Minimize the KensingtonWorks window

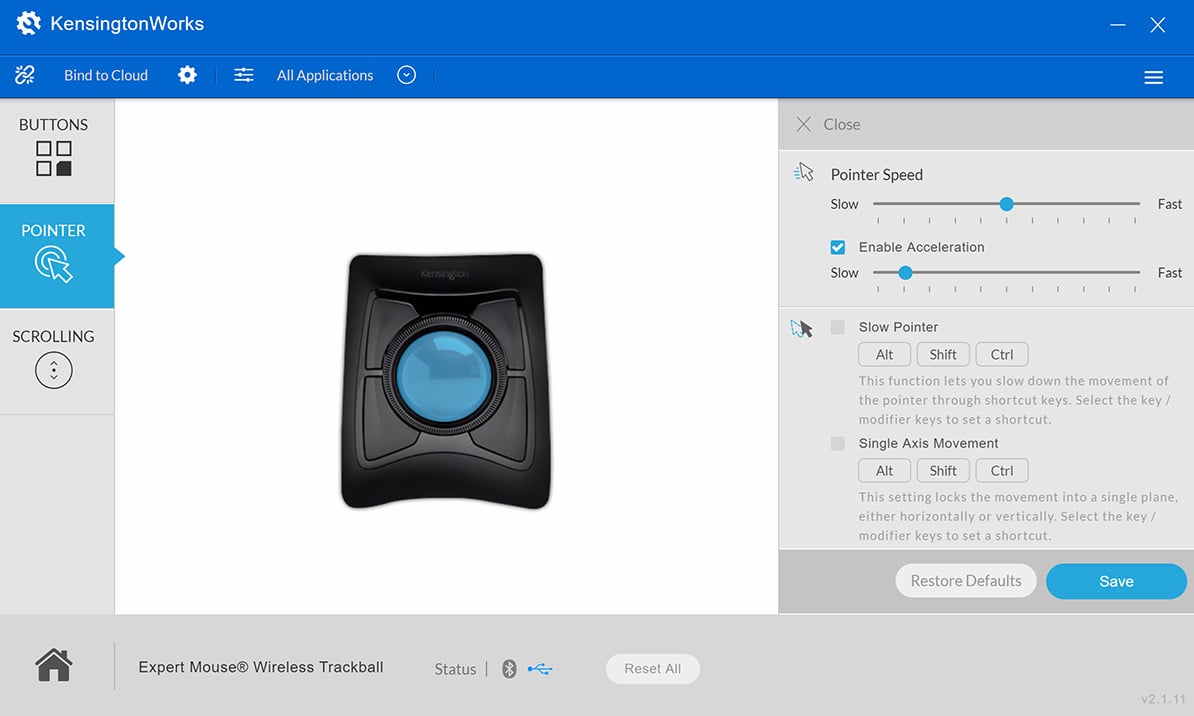1118,25
